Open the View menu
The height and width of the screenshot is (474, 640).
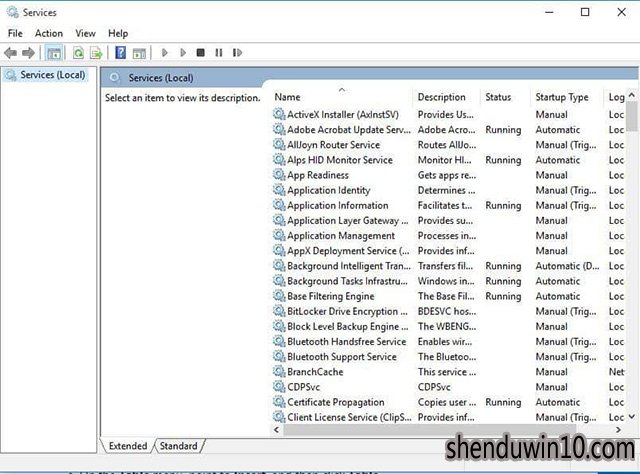point(85,33)
